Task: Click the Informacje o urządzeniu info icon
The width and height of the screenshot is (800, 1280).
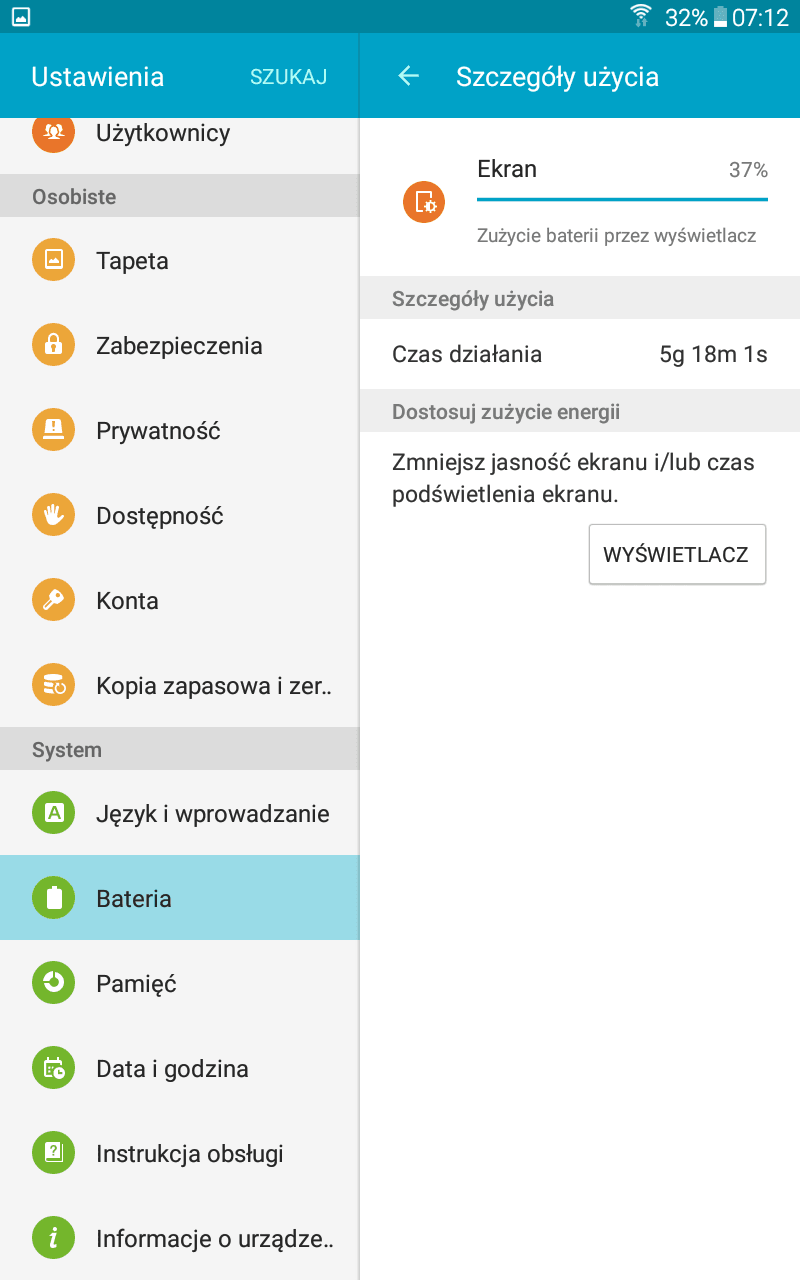Action: pyautogui.click(x=54, y=1238)
